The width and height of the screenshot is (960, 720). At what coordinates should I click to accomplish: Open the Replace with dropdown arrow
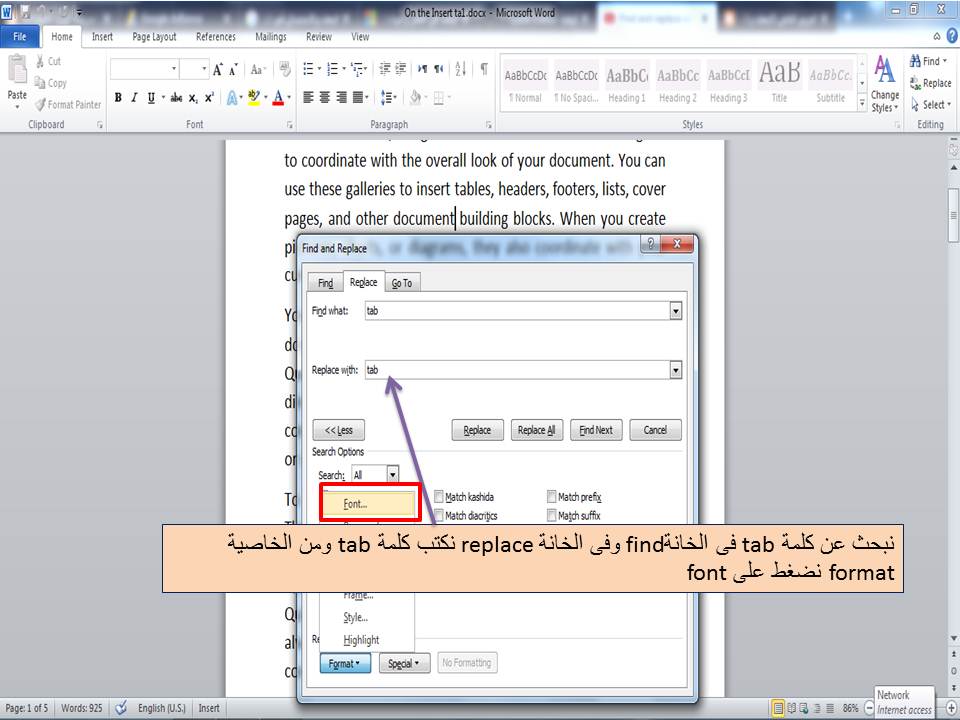coord(675,370)
